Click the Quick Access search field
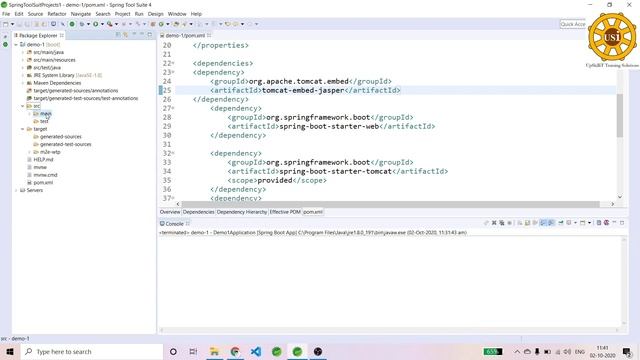The image size is (640, 360). point(573,24)
